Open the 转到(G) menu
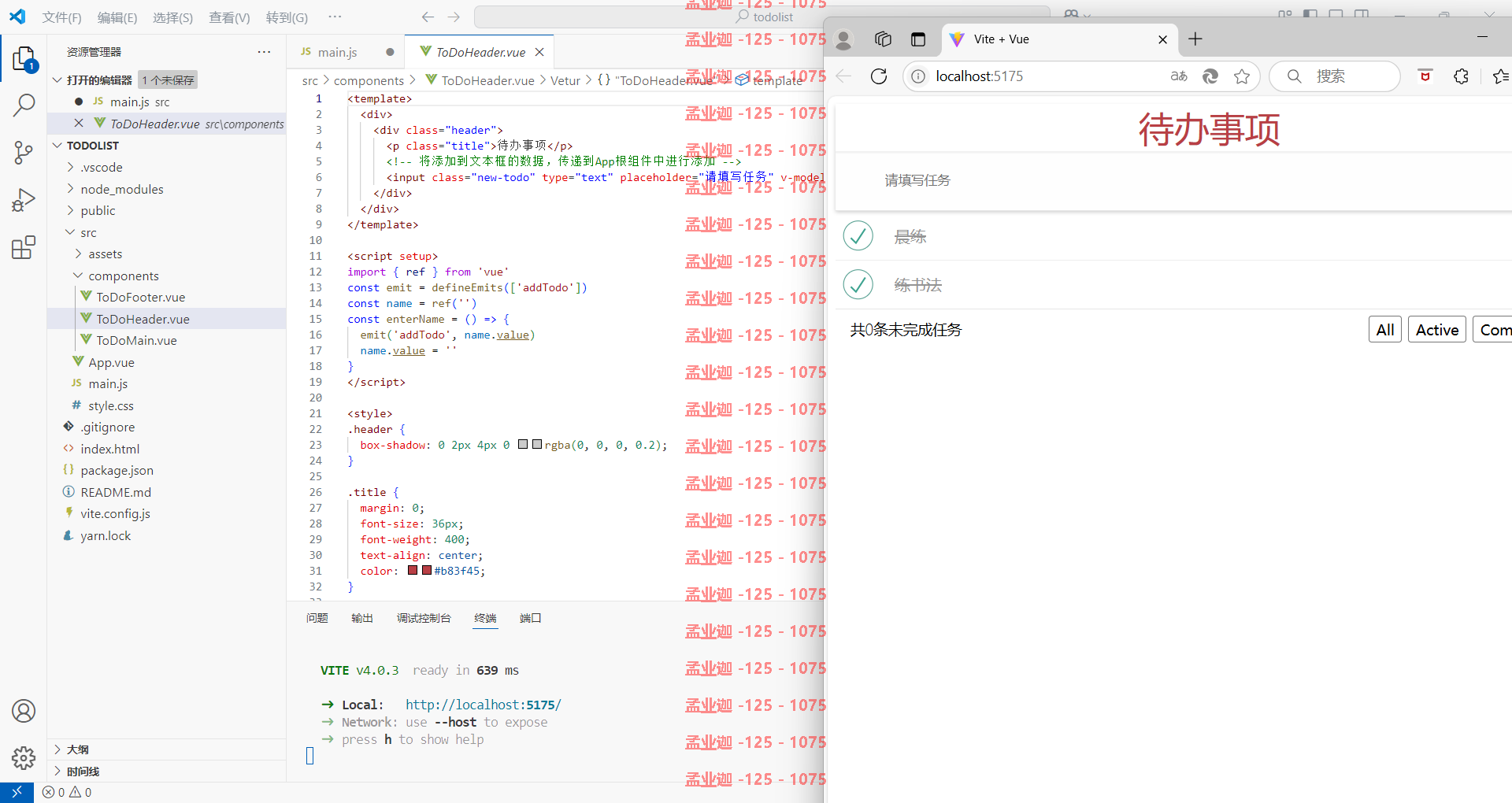This screenshot has height=803, width=1512. pyautogui.click(x=287, y=17)
